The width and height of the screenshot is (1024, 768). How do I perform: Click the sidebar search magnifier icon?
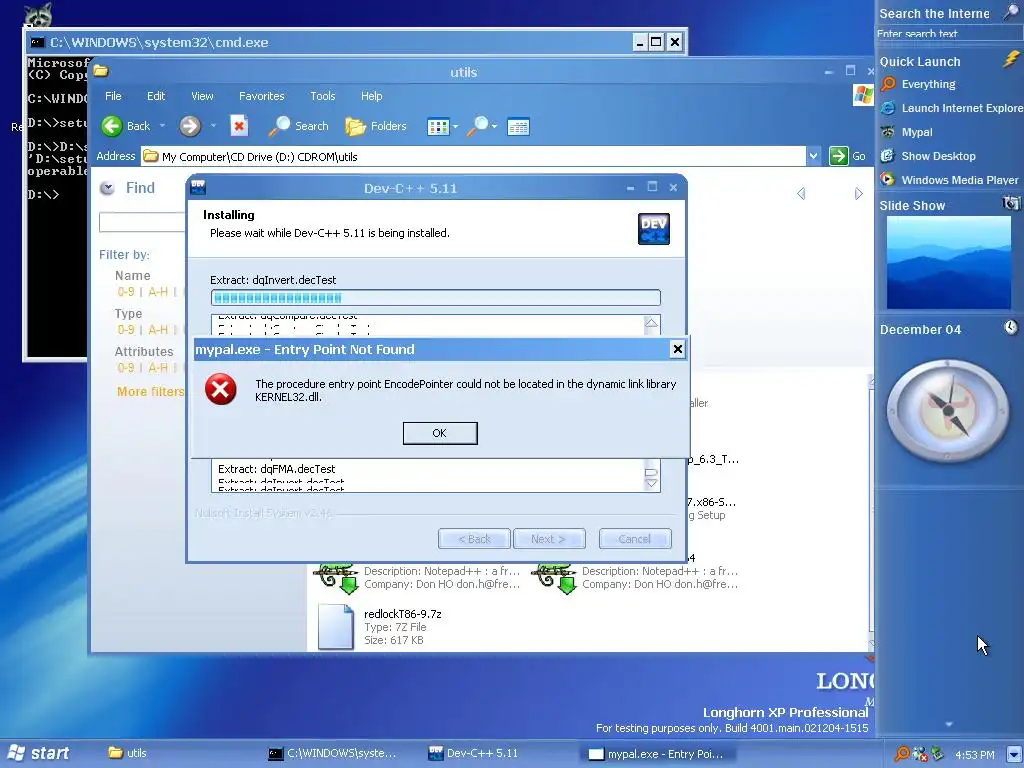tap(1010, 12)
